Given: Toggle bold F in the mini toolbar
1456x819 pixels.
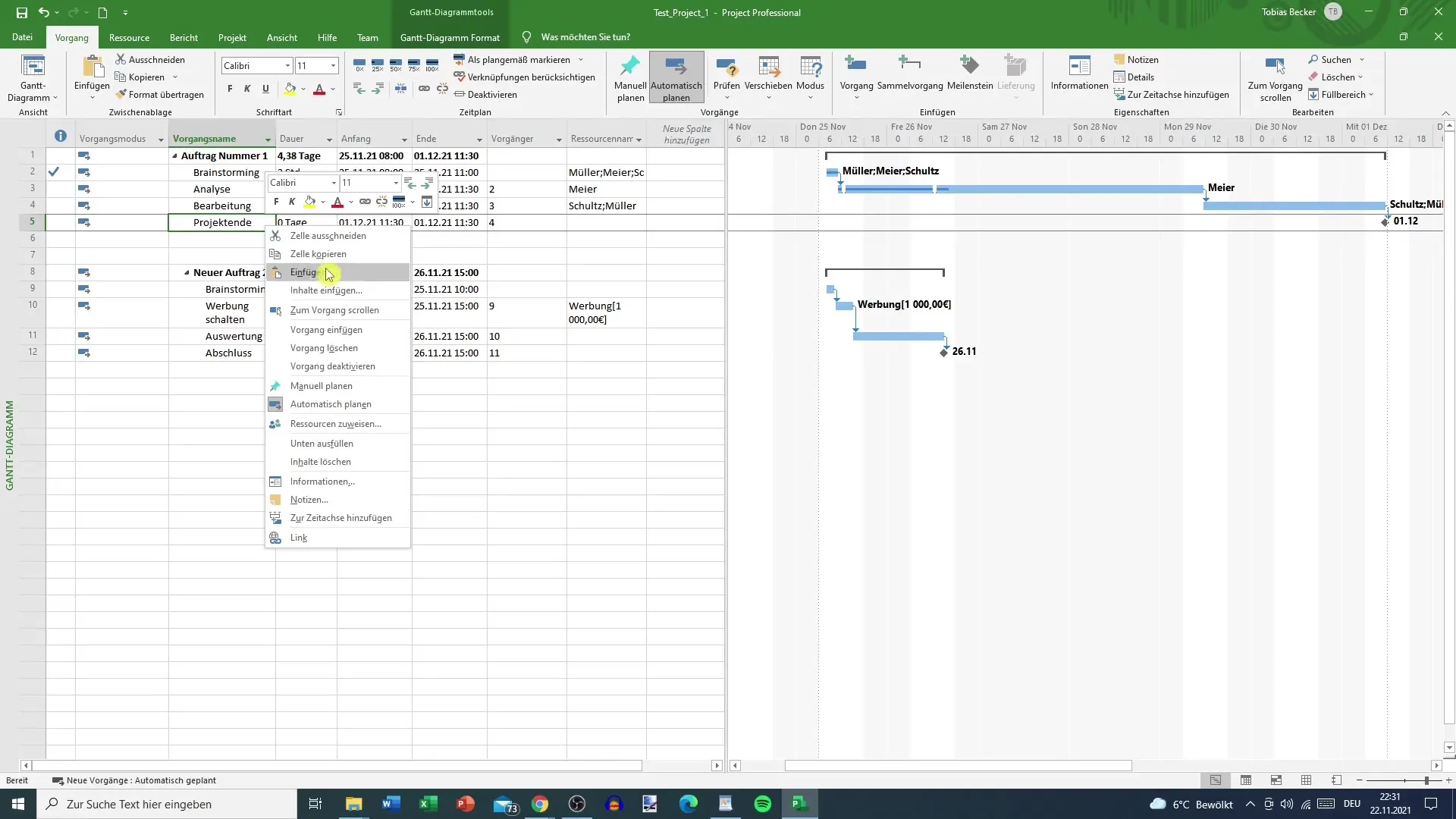Looking at the screenshot, I should click(x=276, y=202).
